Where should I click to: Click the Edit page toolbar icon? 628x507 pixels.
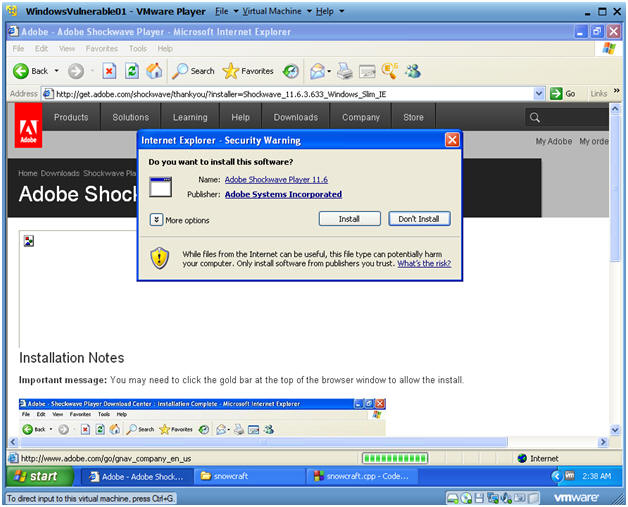367,71
